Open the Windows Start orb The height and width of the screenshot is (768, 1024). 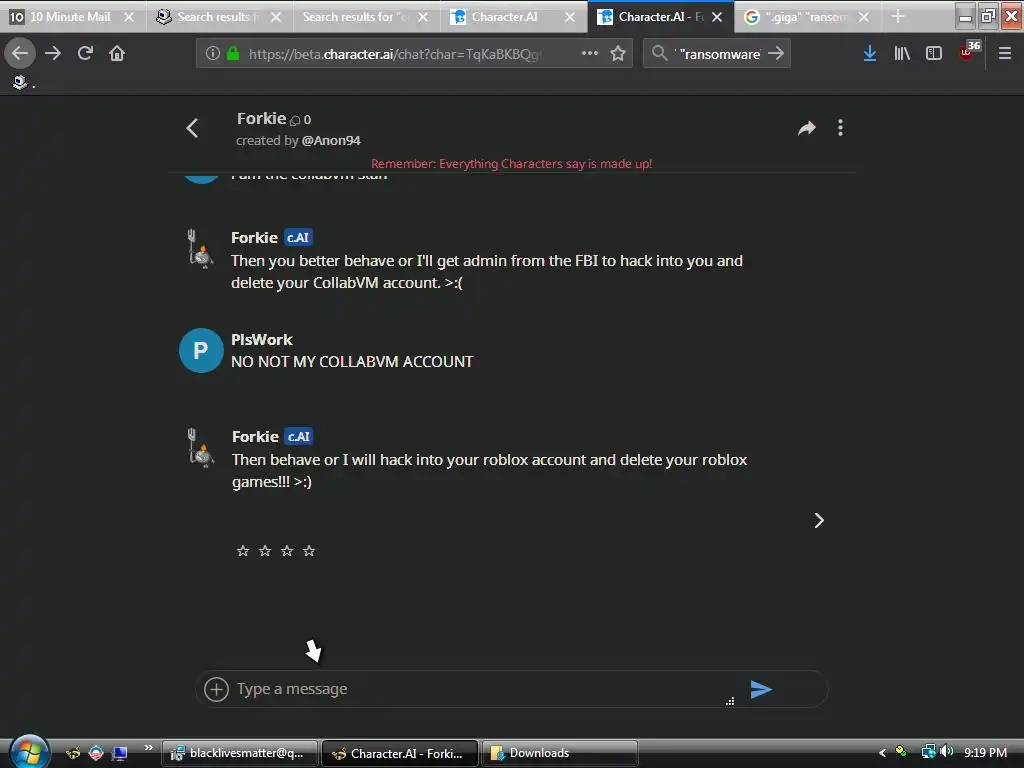click(x=29, y=752)
